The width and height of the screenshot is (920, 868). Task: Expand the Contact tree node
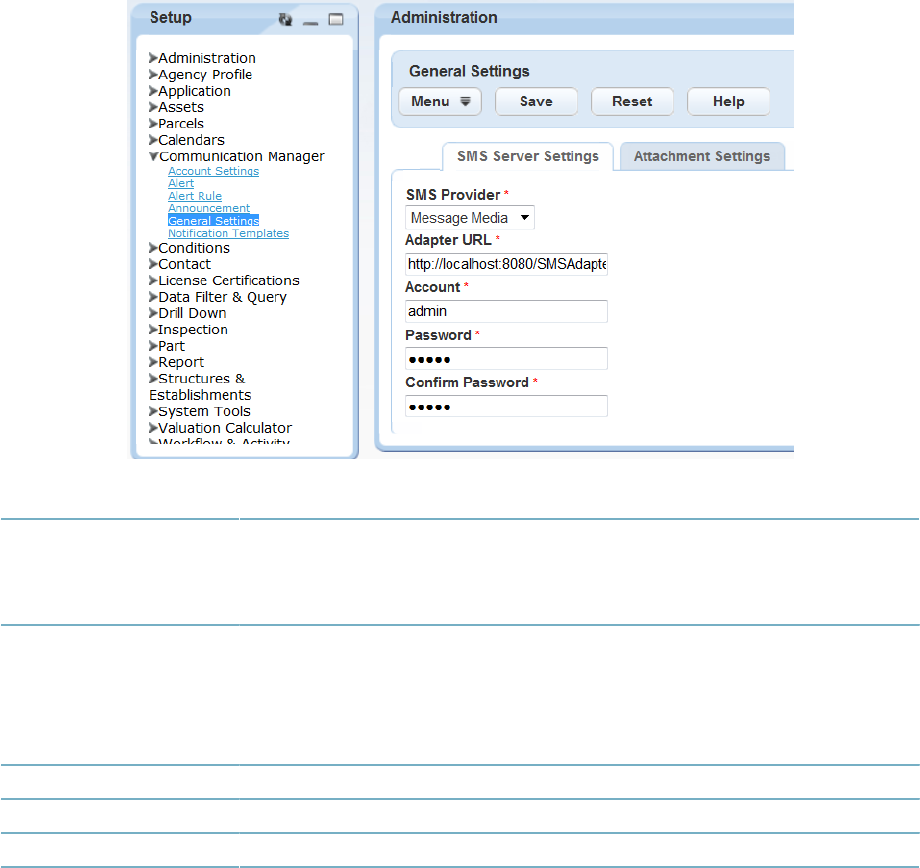click(x=153, y=264)
